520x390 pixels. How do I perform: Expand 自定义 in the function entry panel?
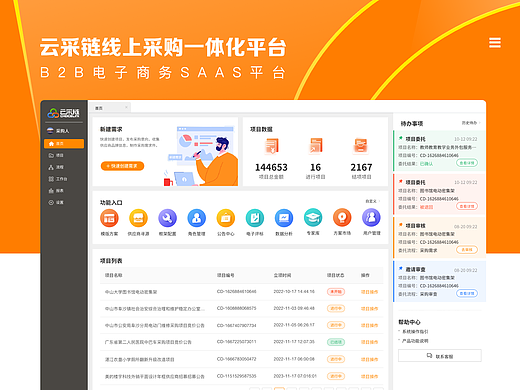pyautogui.click(x=372, y=201)
